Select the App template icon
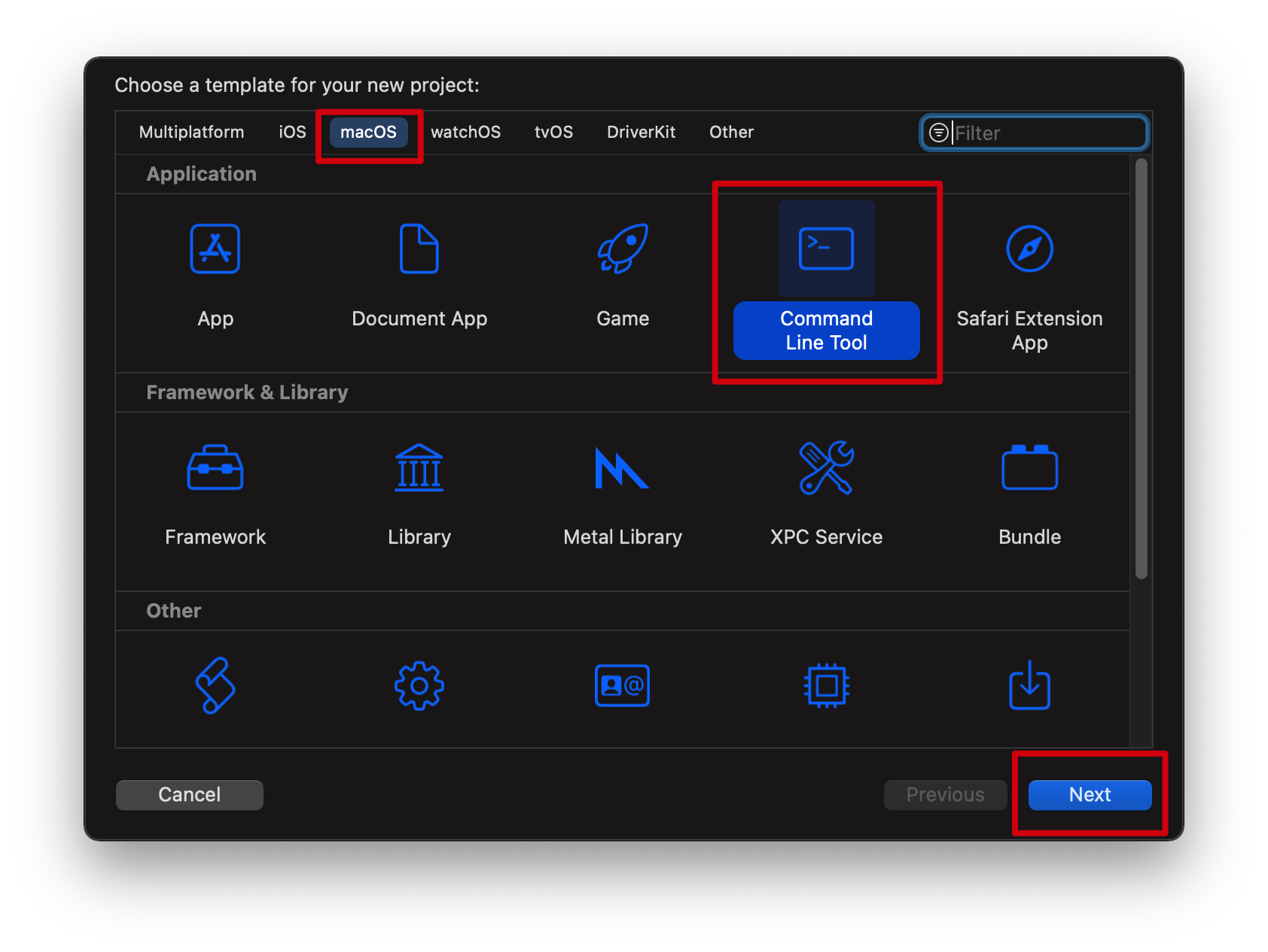Viewport: 1268px width, 952px height. 215,249
